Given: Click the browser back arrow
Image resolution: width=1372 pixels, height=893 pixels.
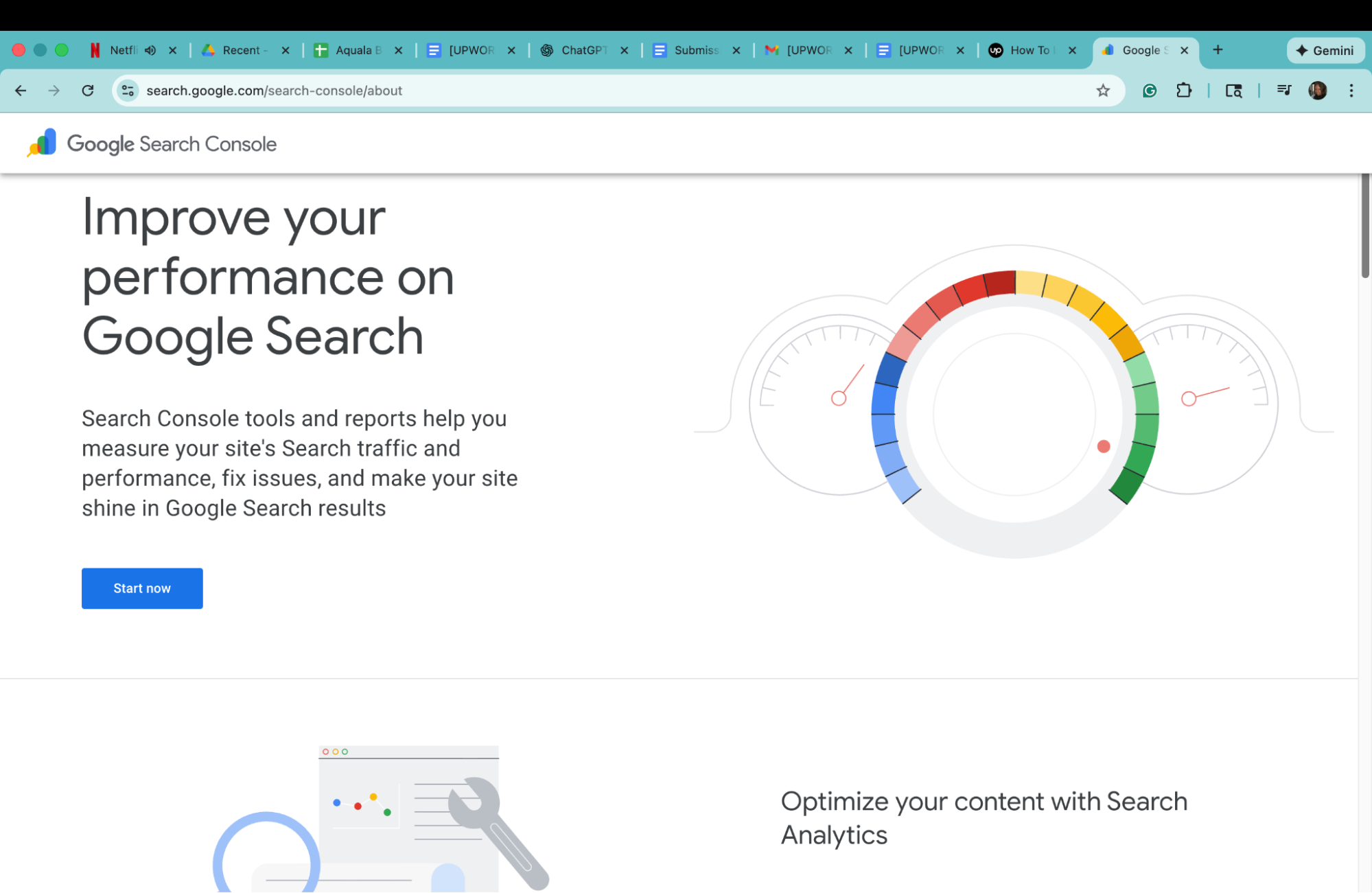Looking at the screenshot, I should tap(21, 91).
